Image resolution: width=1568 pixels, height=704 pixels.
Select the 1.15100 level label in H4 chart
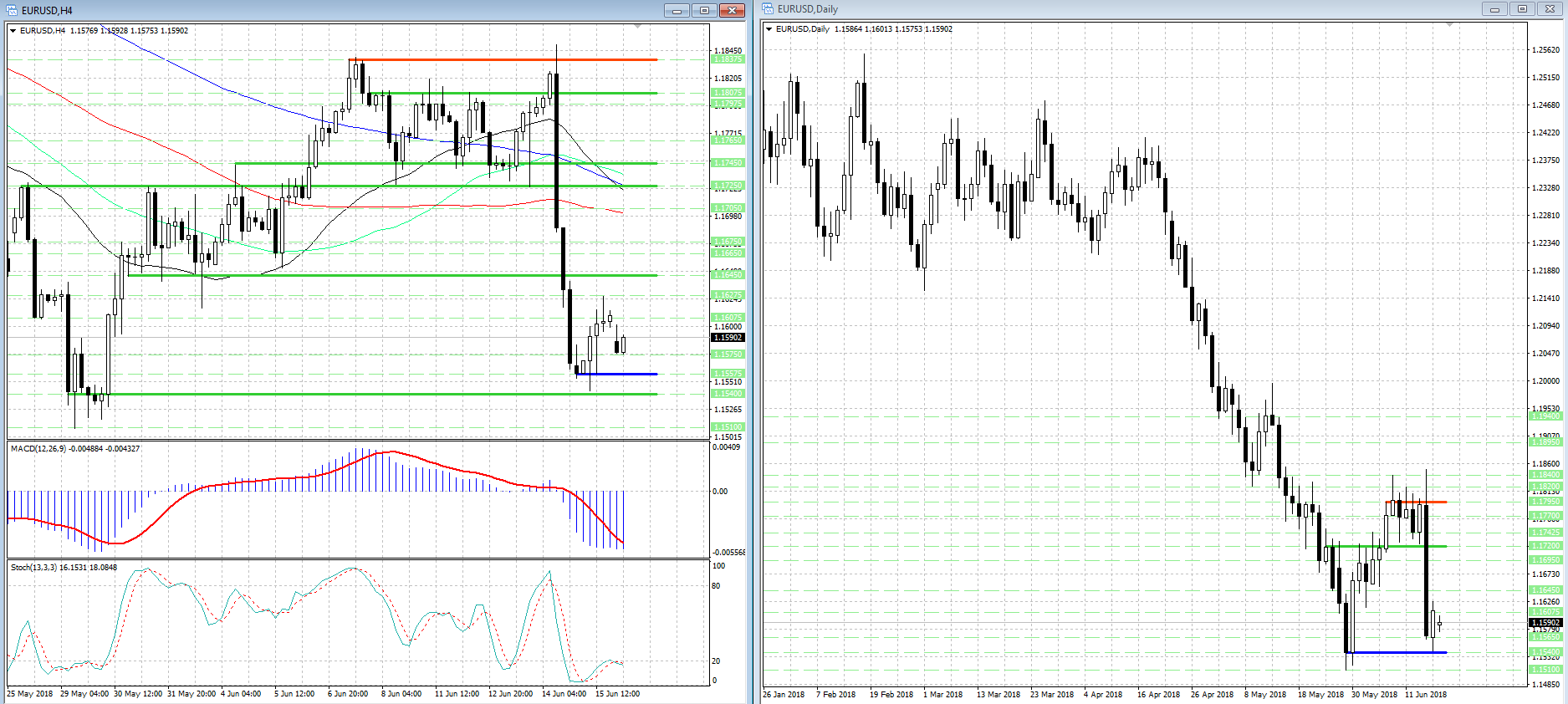(728, 427)
